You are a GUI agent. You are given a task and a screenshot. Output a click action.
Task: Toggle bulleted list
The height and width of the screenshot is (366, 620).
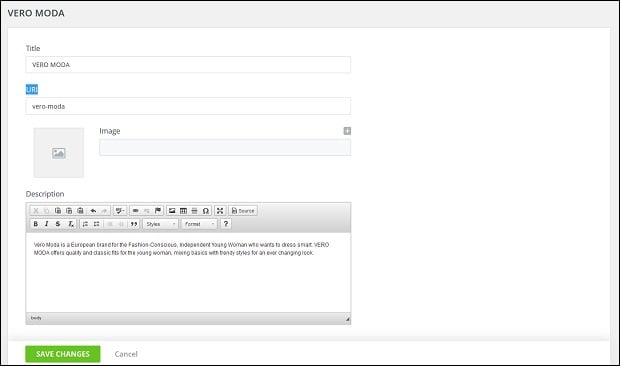coord(96,224)
